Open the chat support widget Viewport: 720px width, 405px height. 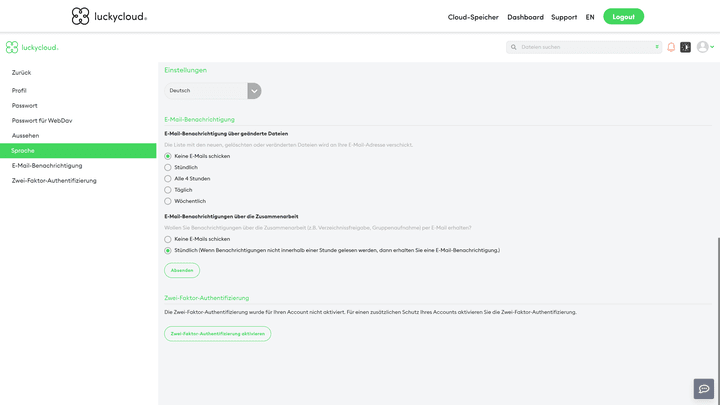(704, 388)
